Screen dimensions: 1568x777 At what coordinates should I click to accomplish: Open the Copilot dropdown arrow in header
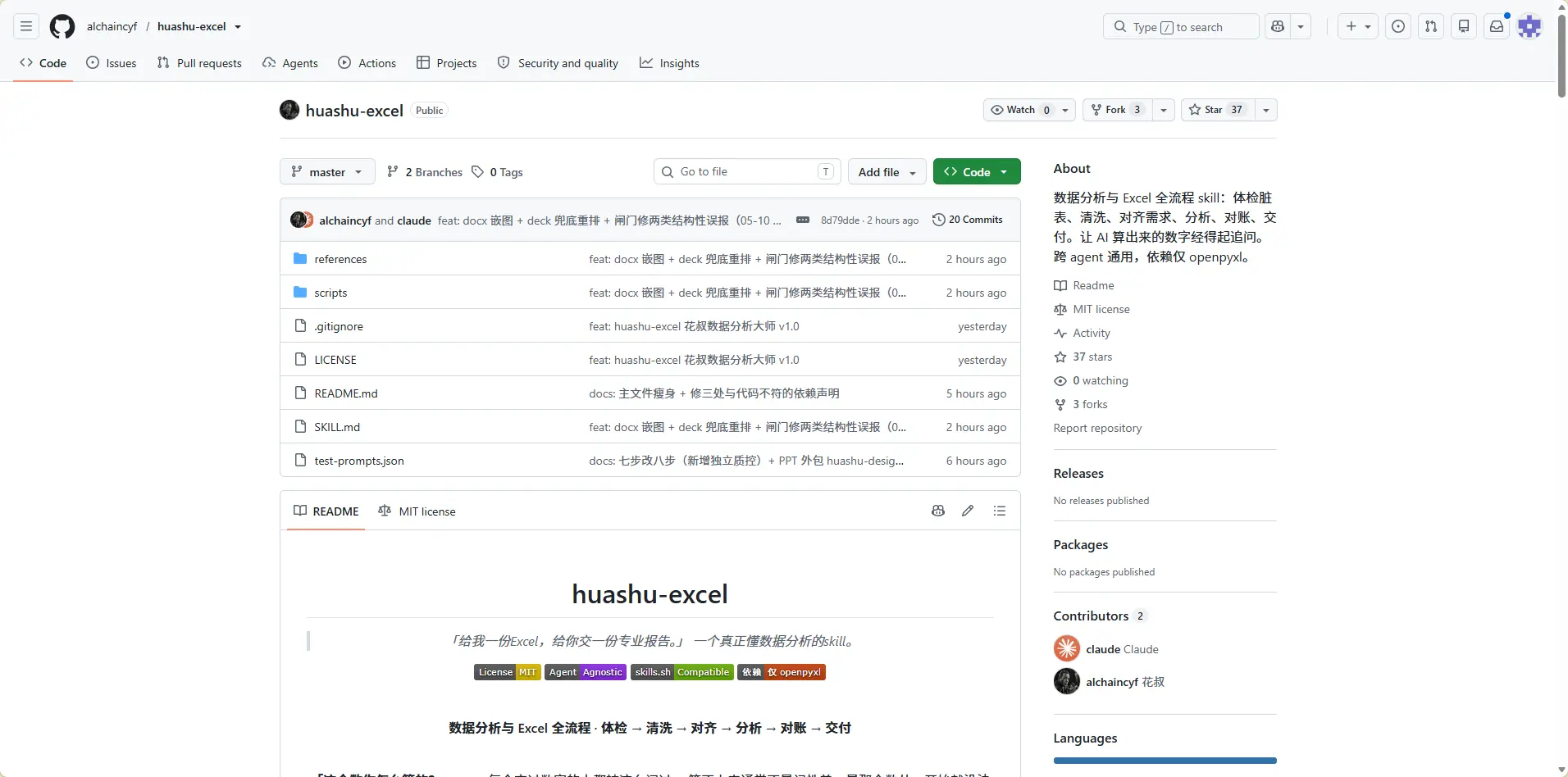coord(1301,26)
